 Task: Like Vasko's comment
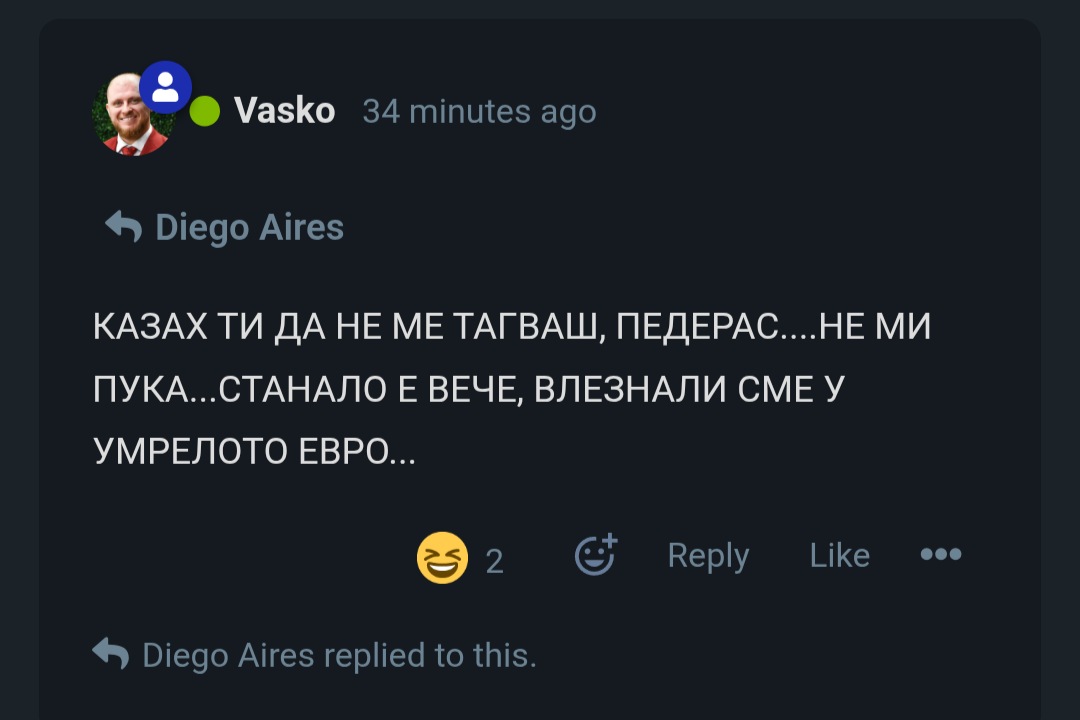pos(839,556)
